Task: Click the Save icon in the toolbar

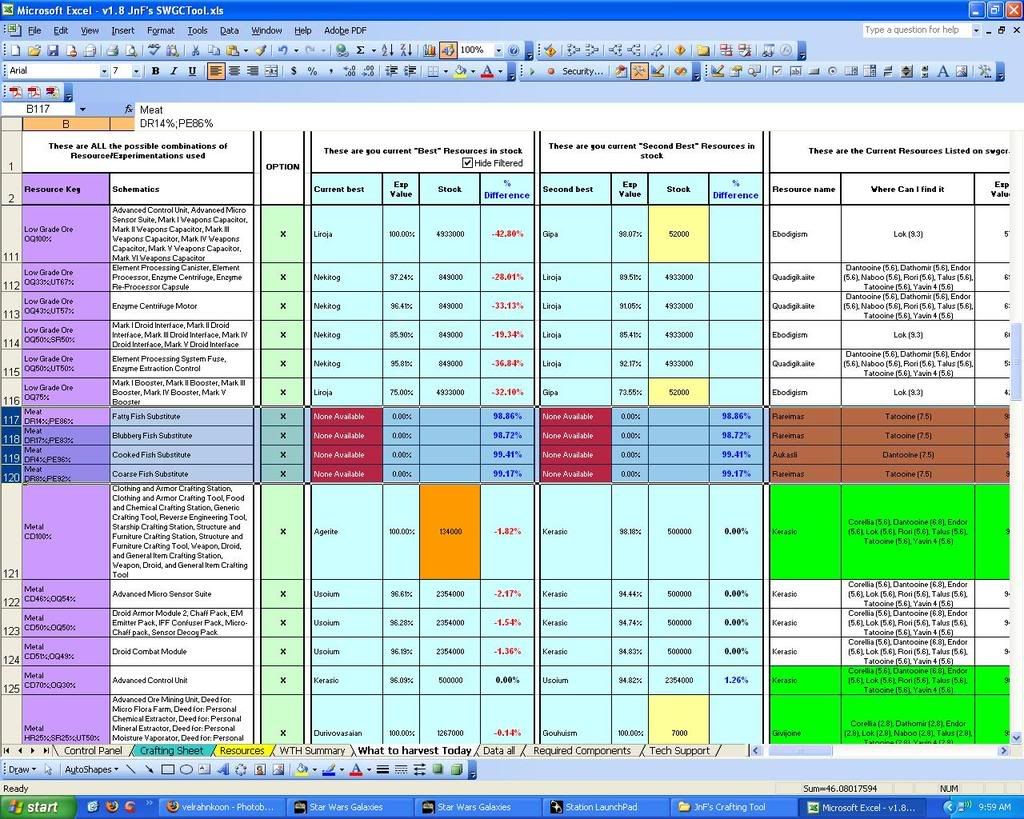Action: pos(53,50)
